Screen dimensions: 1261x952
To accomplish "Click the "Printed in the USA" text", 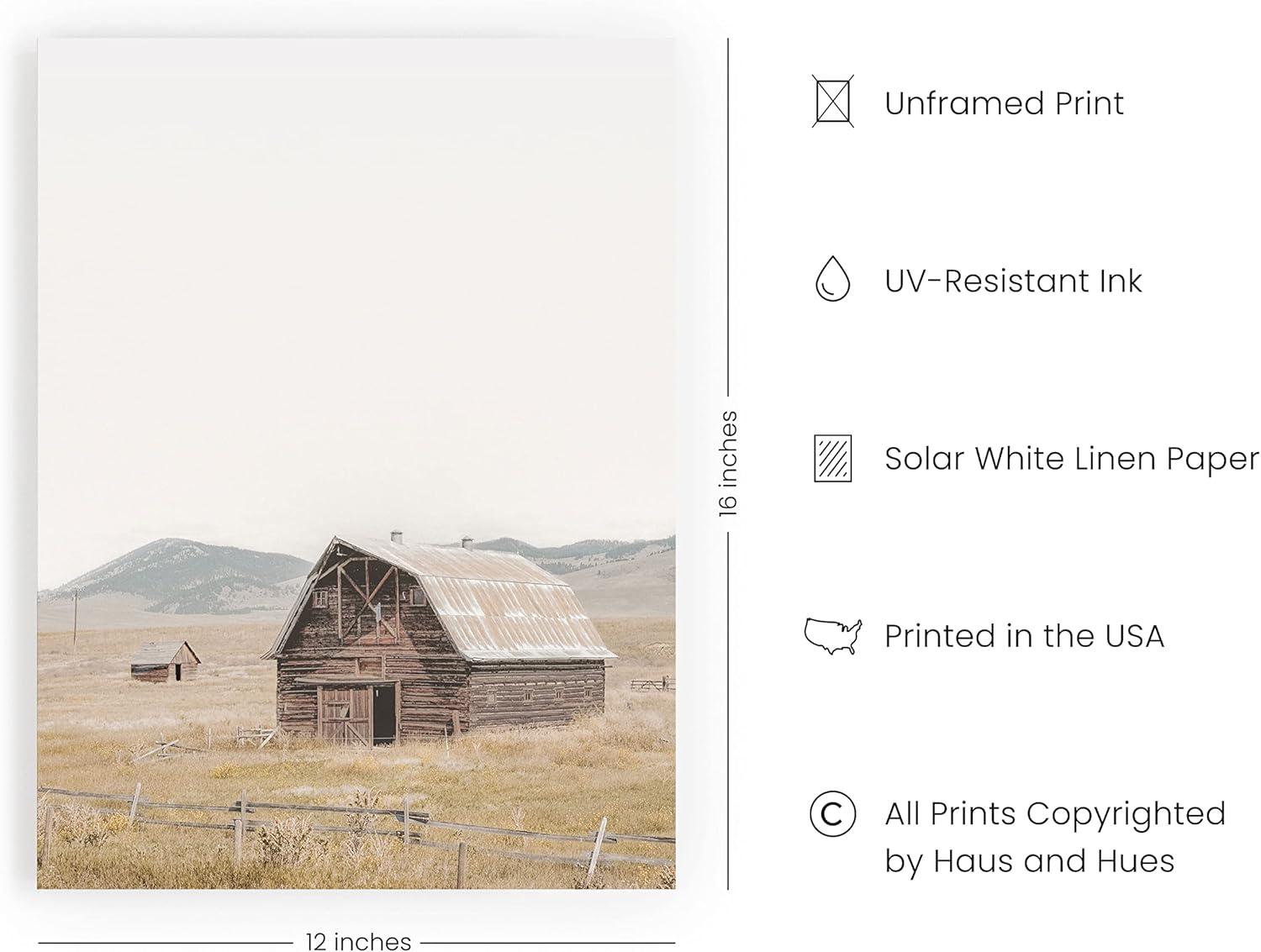I will point(1024,636).
